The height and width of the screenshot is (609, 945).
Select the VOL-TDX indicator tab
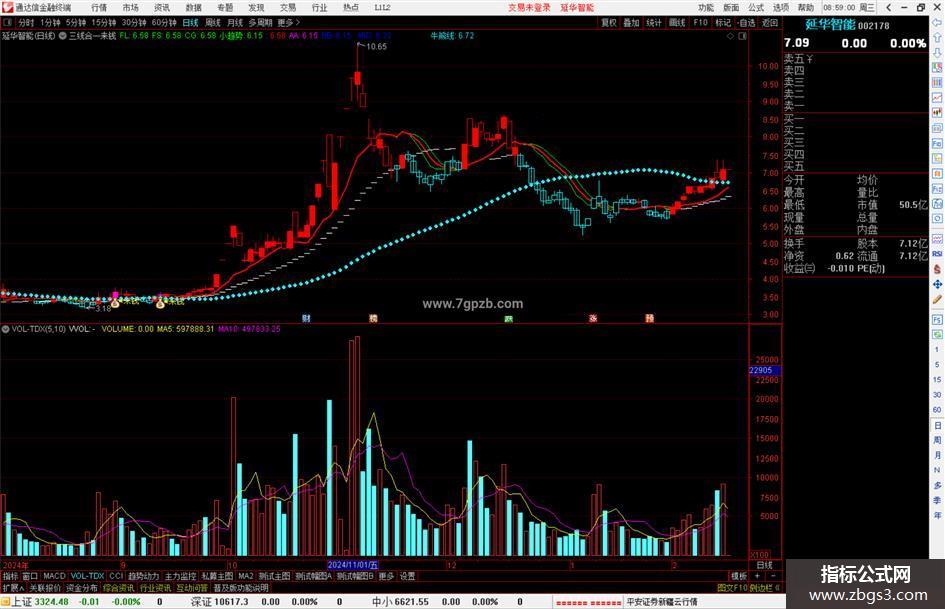[87, 576]
